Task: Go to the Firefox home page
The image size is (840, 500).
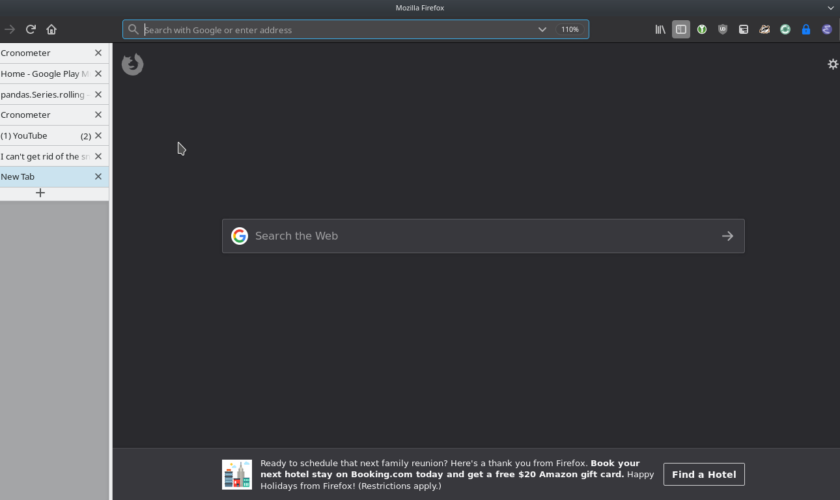Action: coord(51,29)
